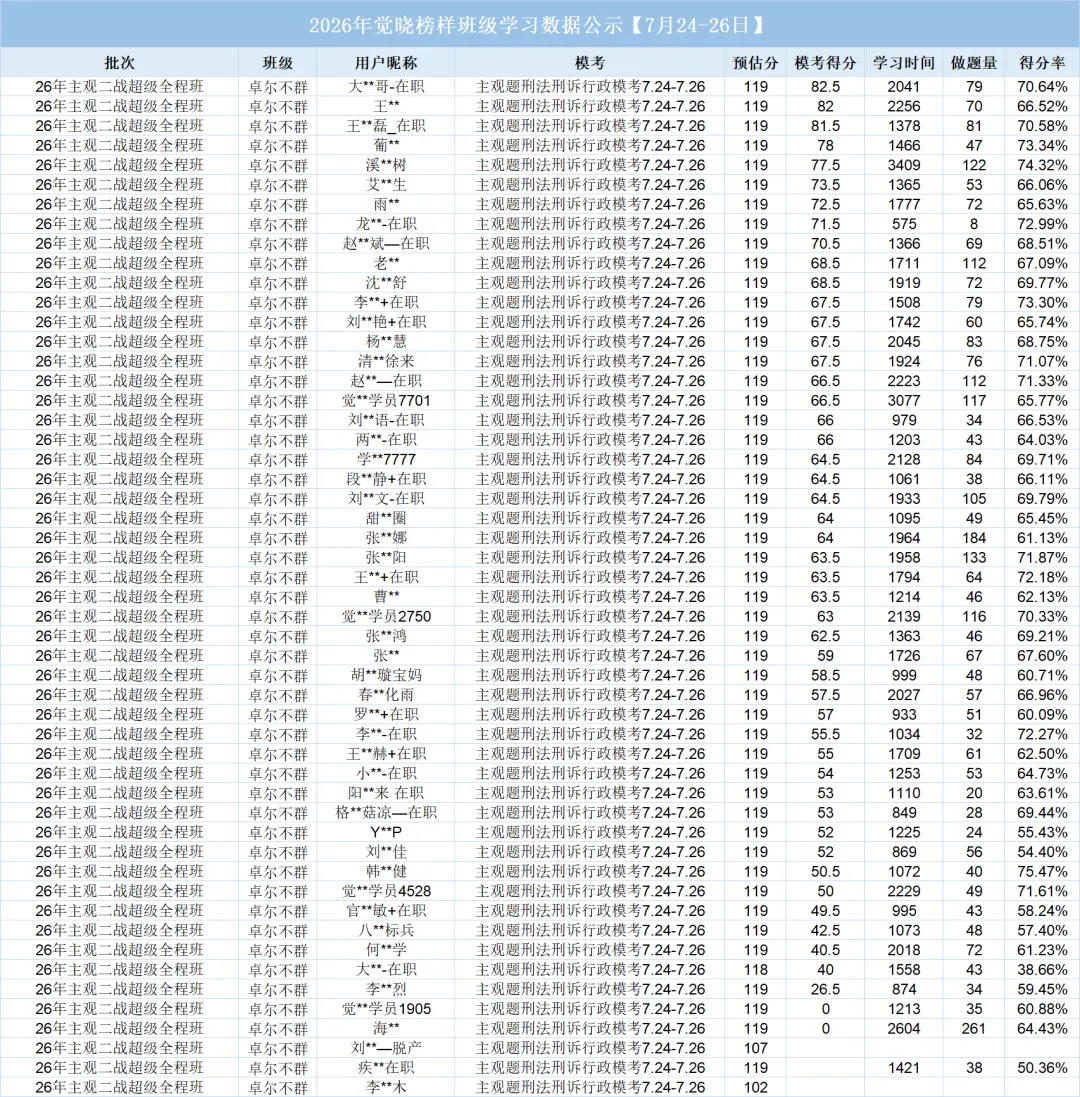Select nickname cell "段**静+在职"
Screen dimensions: 1080x1097
[x=386, y=479]
